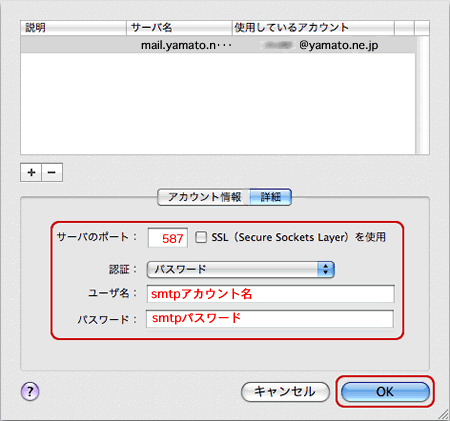The image size is (450, 421).
Task: Open help with the question mark button
Action: tap(30, 391)
